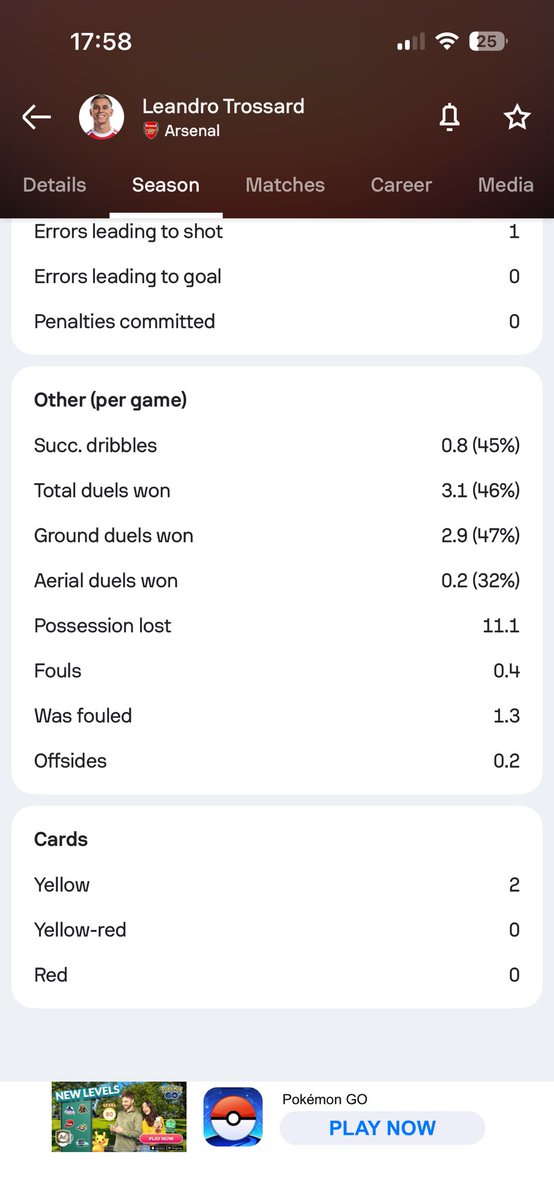Tap the Succ. dribbles stat row
The width and height of the screenshot is (554, 1200).
(277, 446)
